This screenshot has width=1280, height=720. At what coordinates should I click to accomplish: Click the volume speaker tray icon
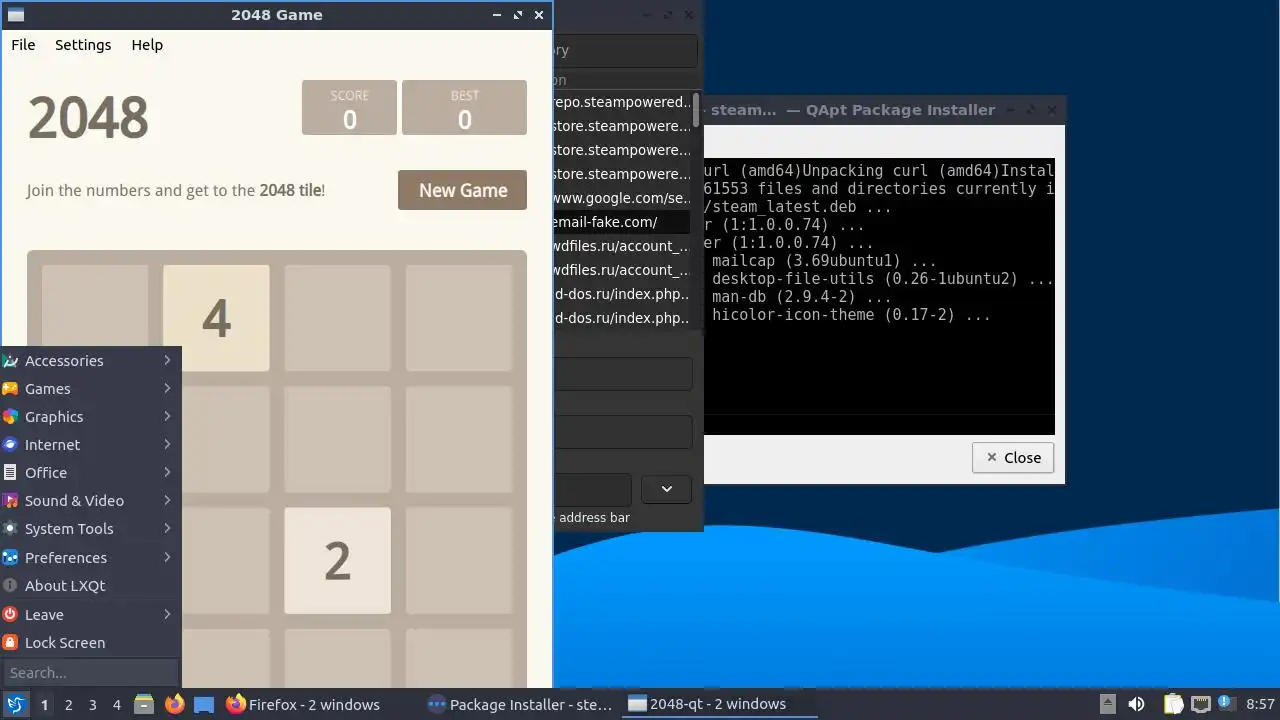click(1136, 704)
